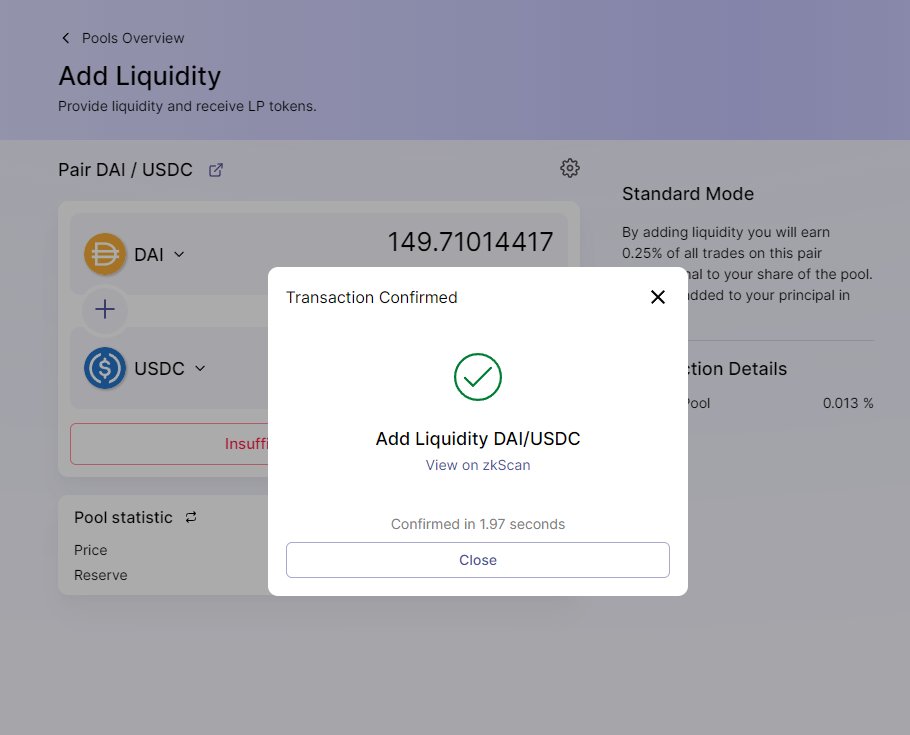Click the Price row label
Image resolution: width=910 pixels, height=735 pixels.
click(91, 550)
